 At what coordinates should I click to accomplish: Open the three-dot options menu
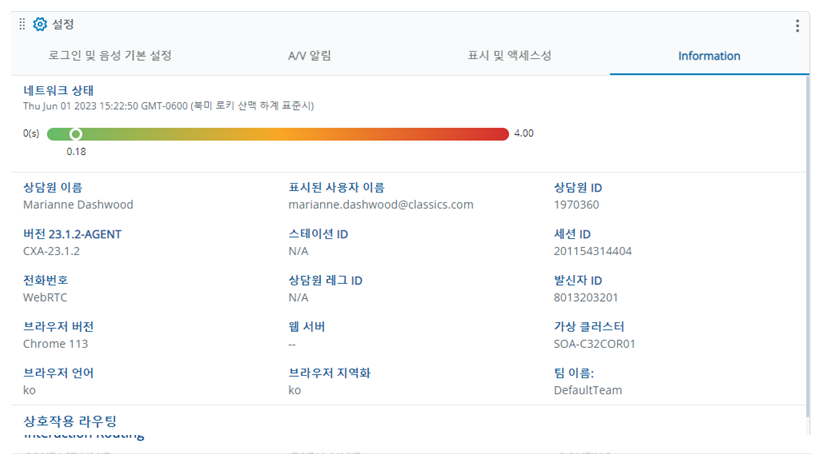tap(797, 26)
